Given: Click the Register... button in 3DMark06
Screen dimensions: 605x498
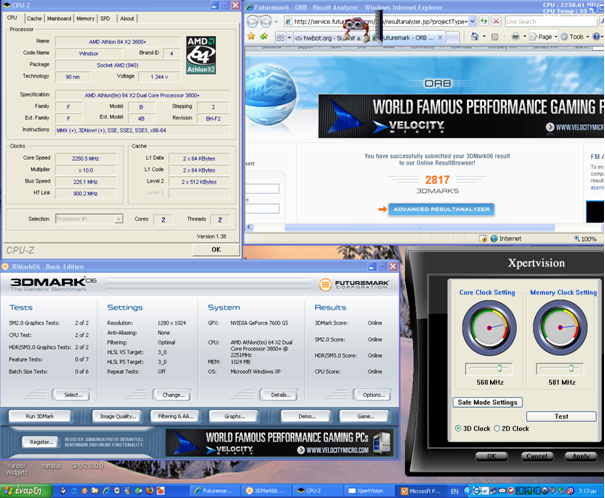Looking at the screenshot, I should click(x=40, y=442).
